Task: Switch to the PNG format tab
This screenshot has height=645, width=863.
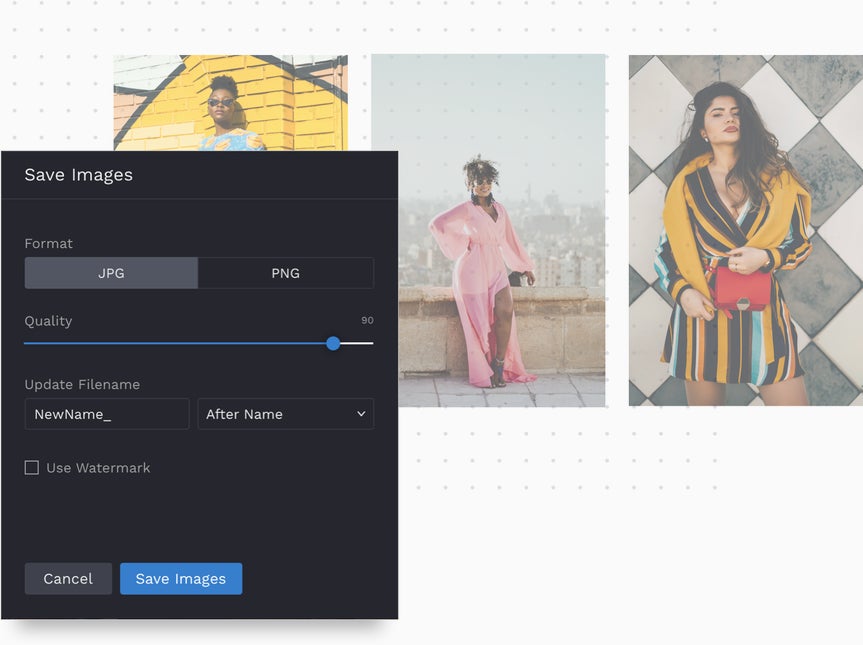Action: click(286, 272)
